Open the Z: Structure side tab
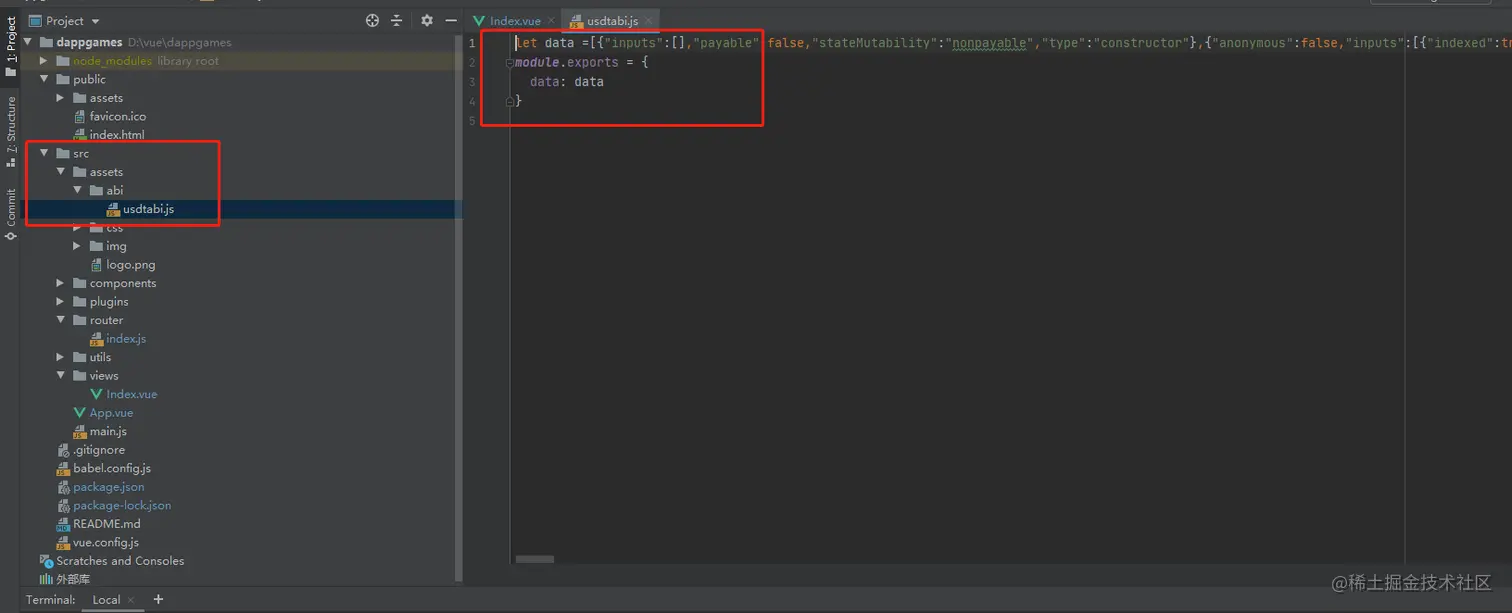Viewport: 1512px width, 613px height. tap(11, 131)
